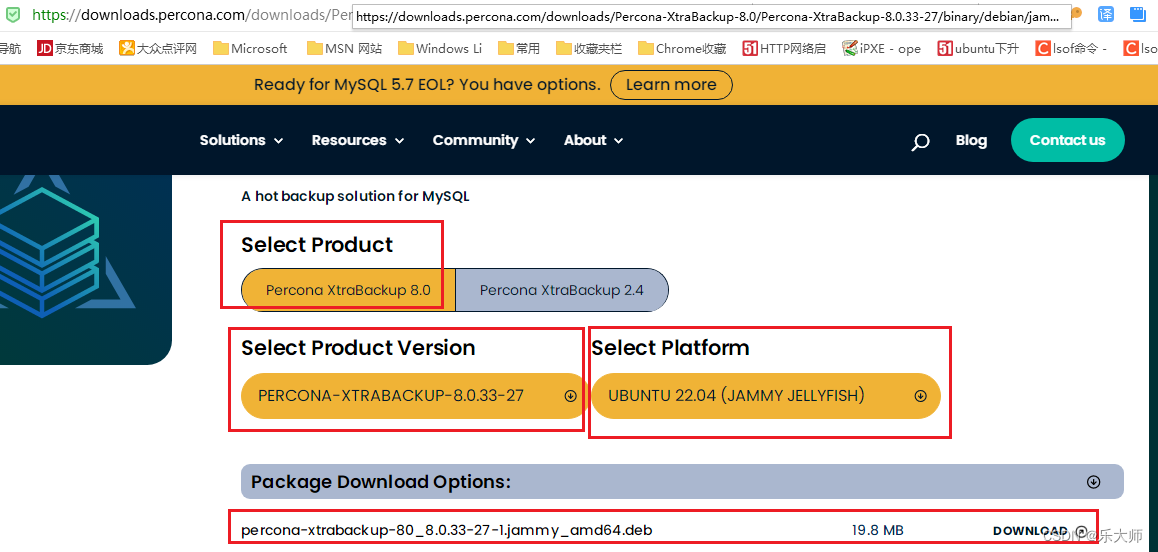The width and height of the screenshot is (1158, 552).
Task: Open the lsof命令 bookmark
Action: tap(1071, 49)
